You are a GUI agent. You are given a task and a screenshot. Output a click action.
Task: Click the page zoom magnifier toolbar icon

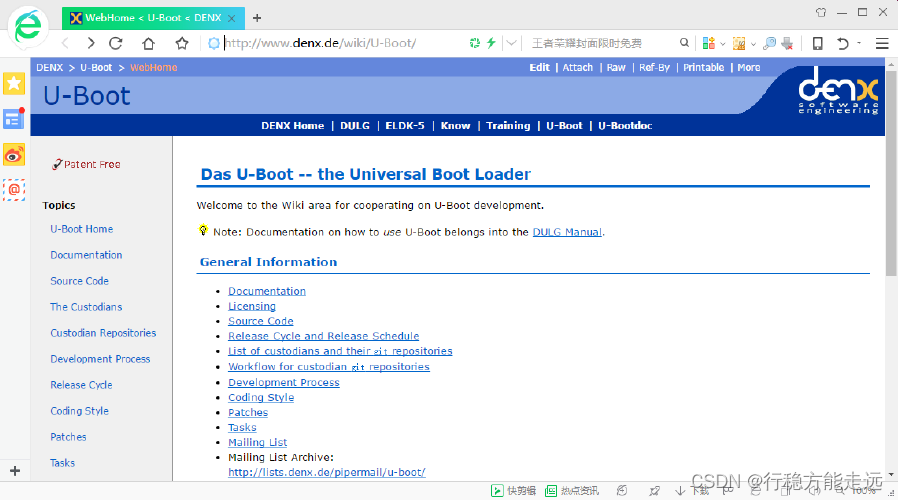pos(770,43)
